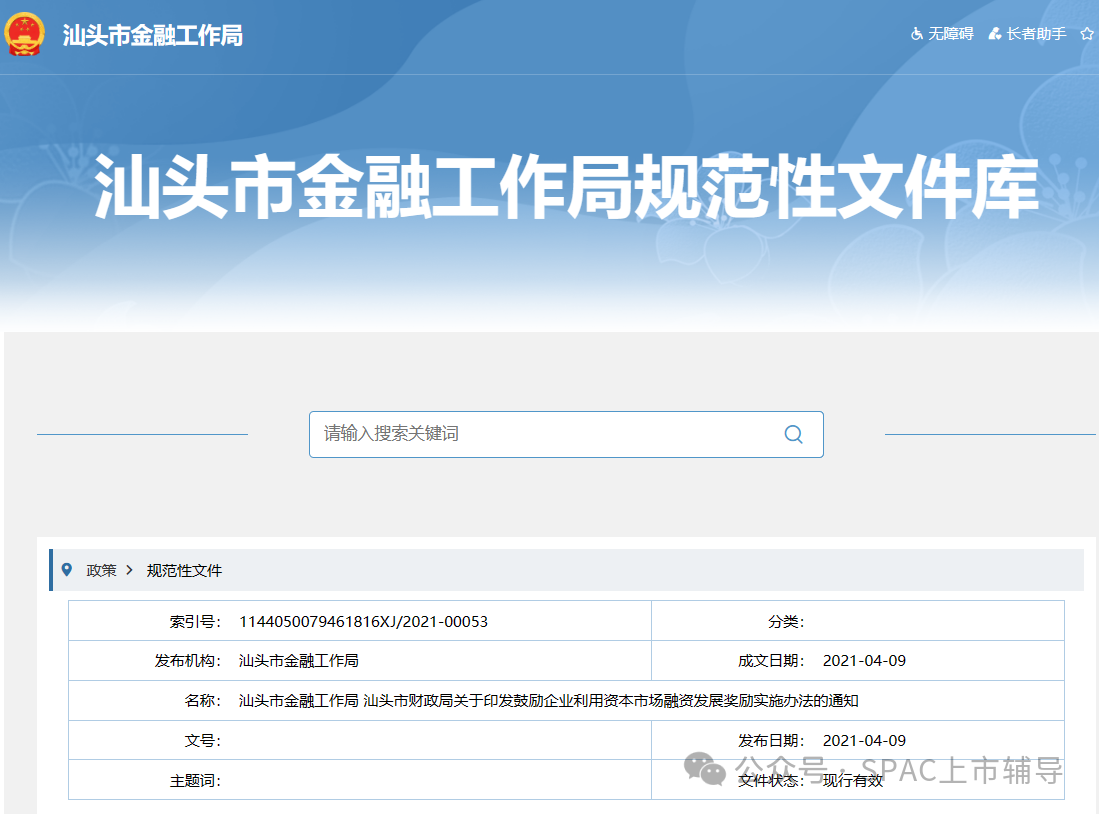
Task: Click the star favorite icon
Action: 1087,34
